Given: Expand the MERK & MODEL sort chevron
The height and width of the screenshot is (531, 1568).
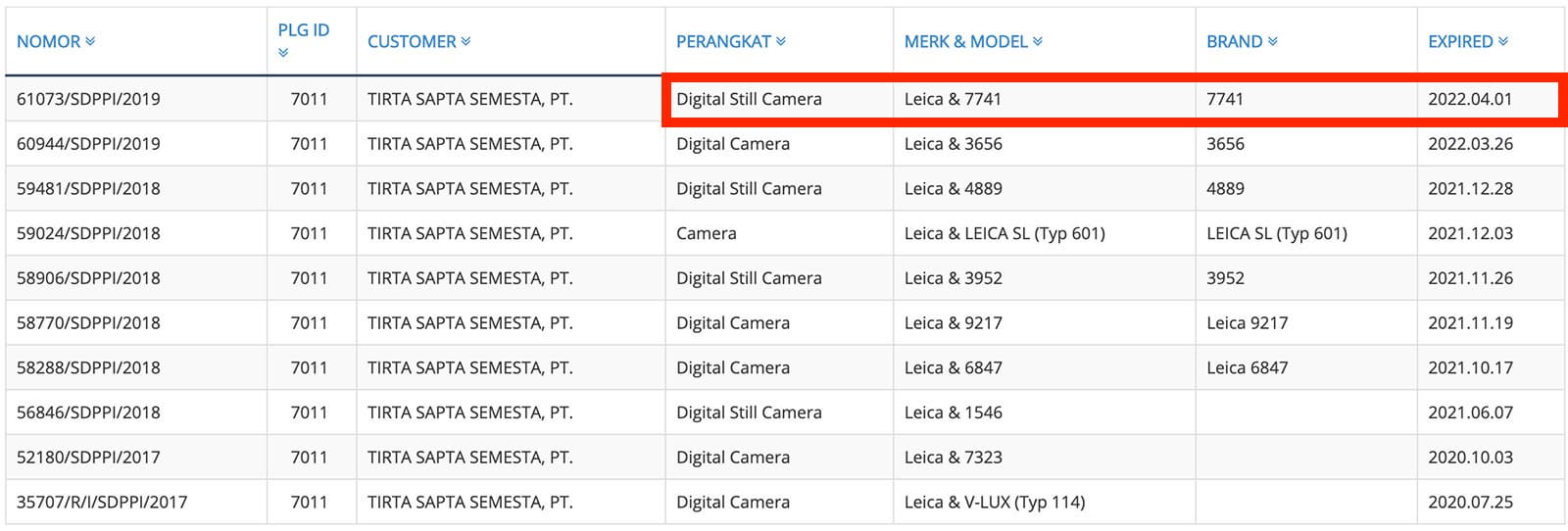Looking at the screenshot, I should (x=1038, y=41).
